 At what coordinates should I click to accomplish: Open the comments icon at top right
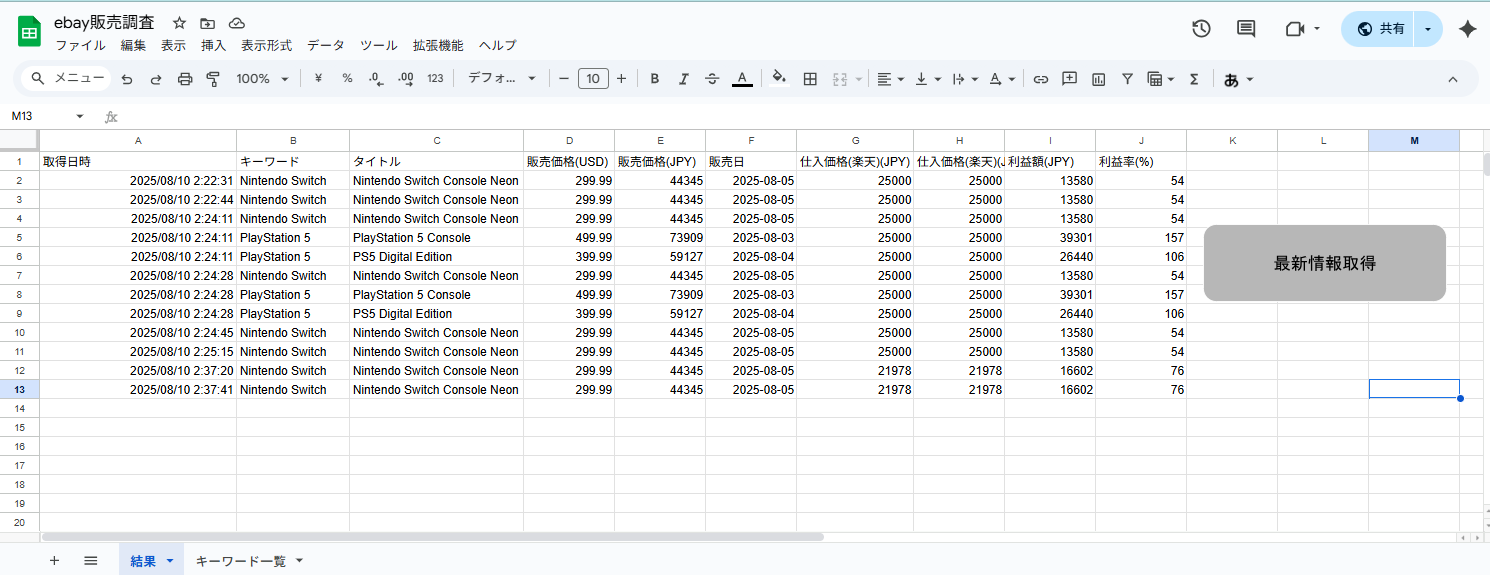1246,29
